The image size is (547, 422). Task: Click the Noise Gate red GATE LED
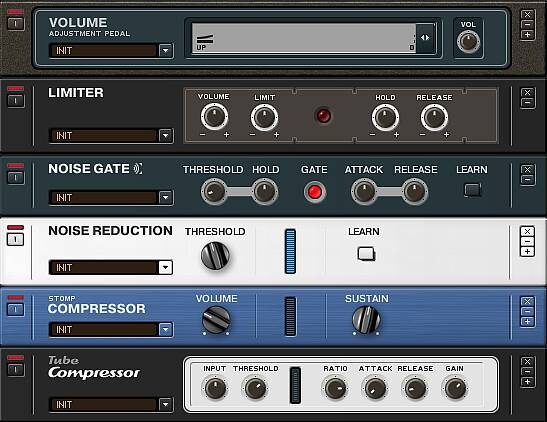(315, 192)
